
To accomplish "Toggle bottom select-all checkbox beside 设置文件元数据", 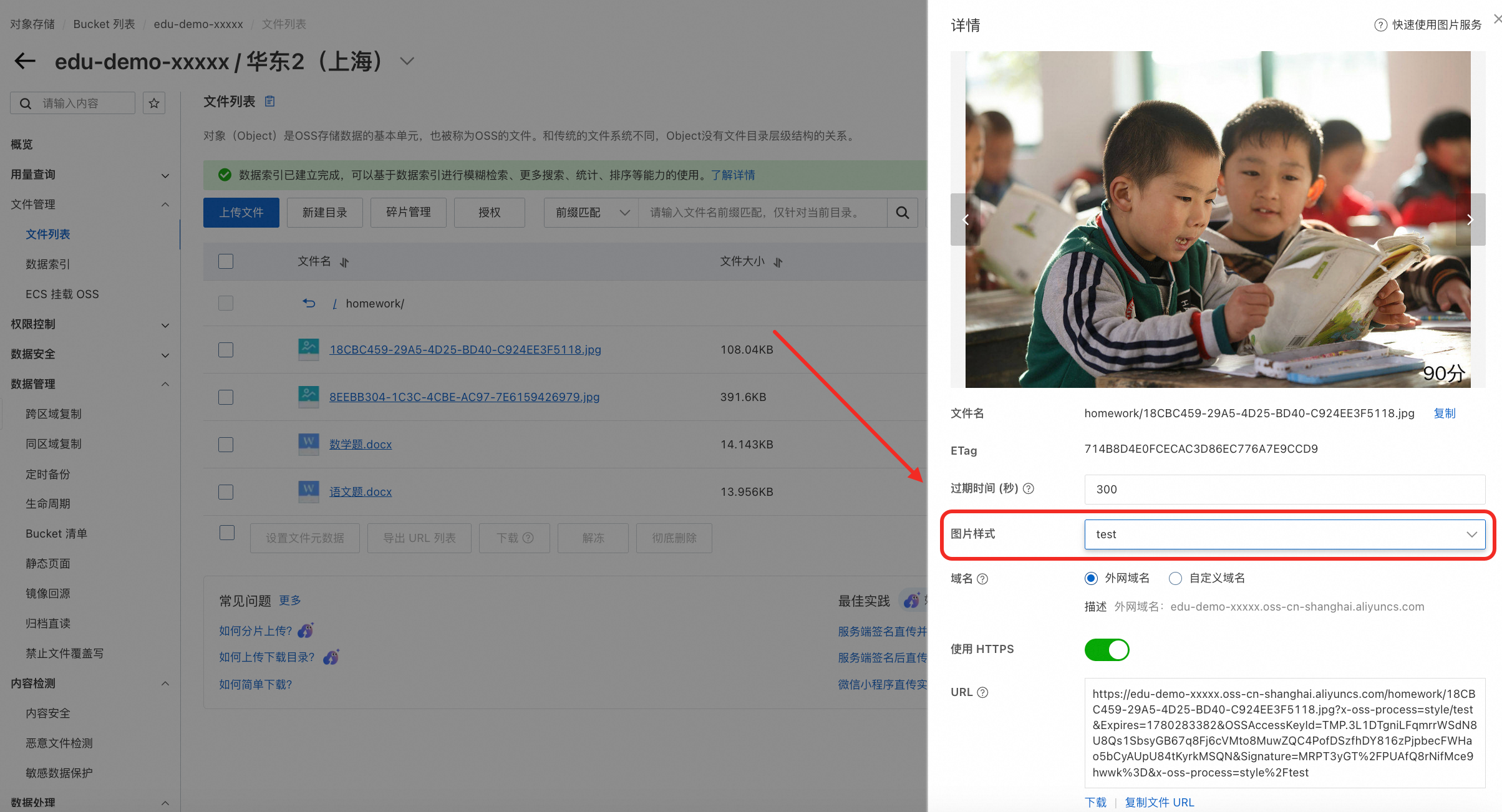I will pyautogui.click(x=227, y=533).
